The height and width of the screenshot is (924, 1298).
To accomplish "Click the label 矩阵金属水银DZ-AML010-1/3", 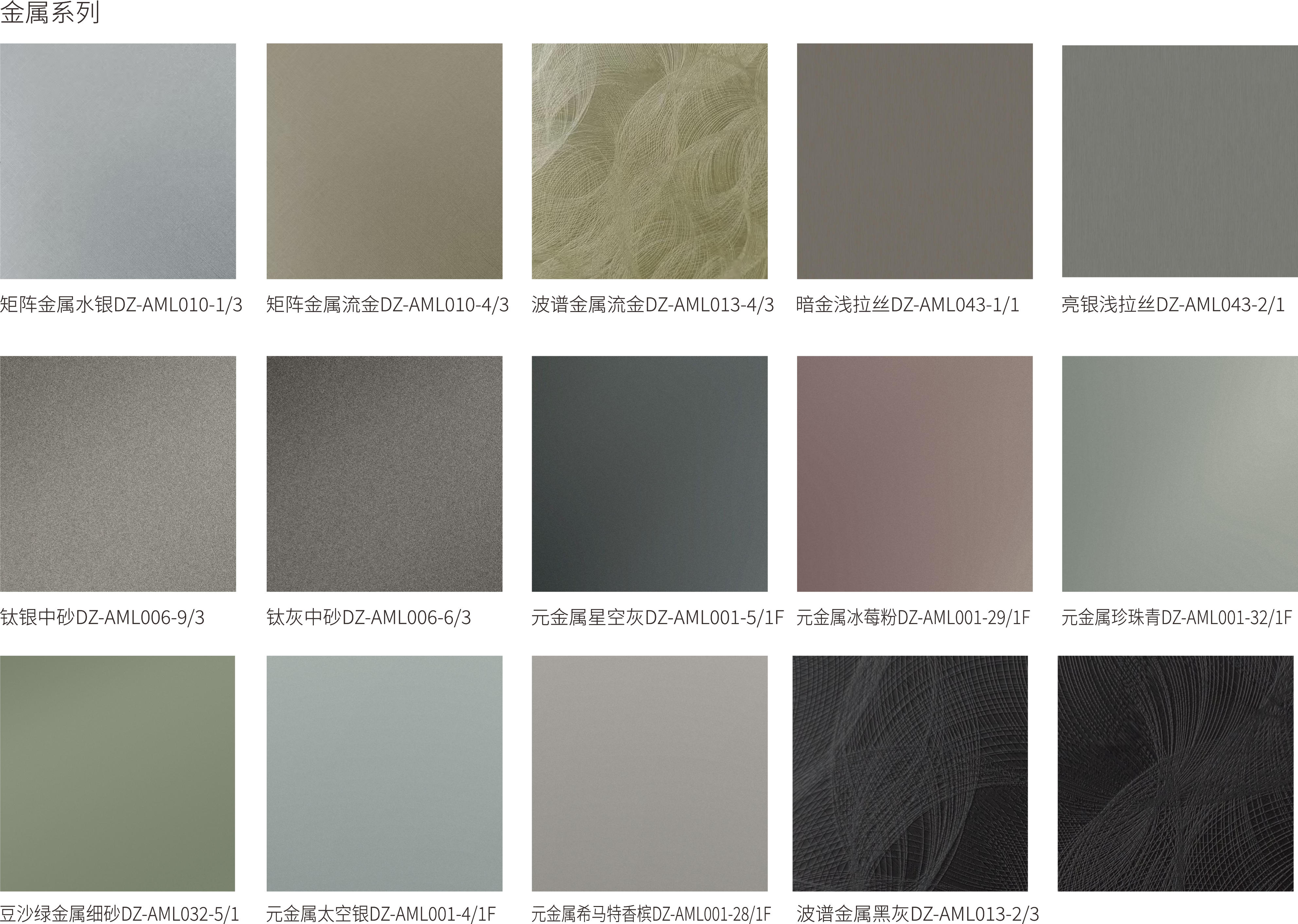I will pos(121,305).
